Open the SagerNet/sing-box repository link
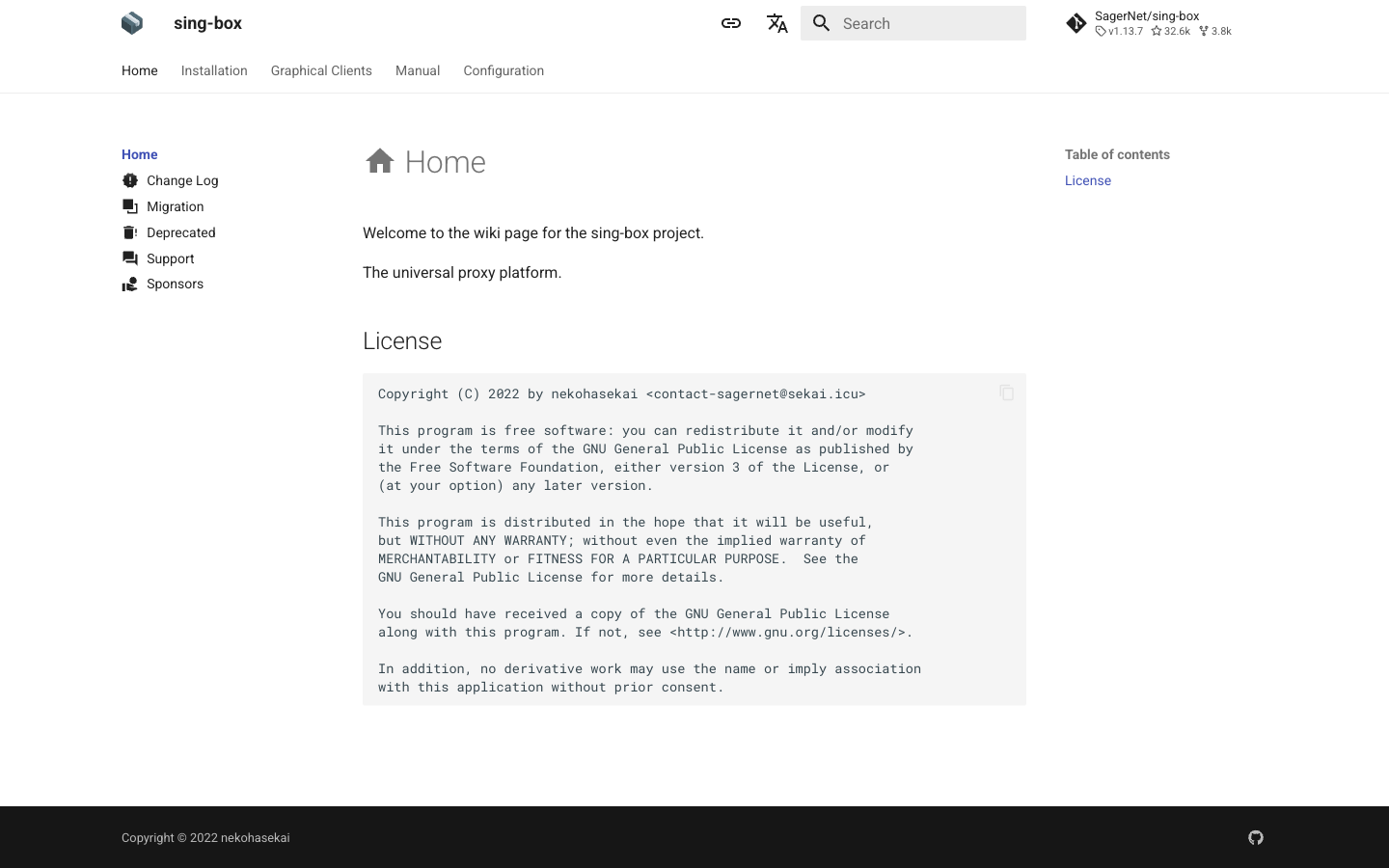1389x868 pixels. 1147,16
